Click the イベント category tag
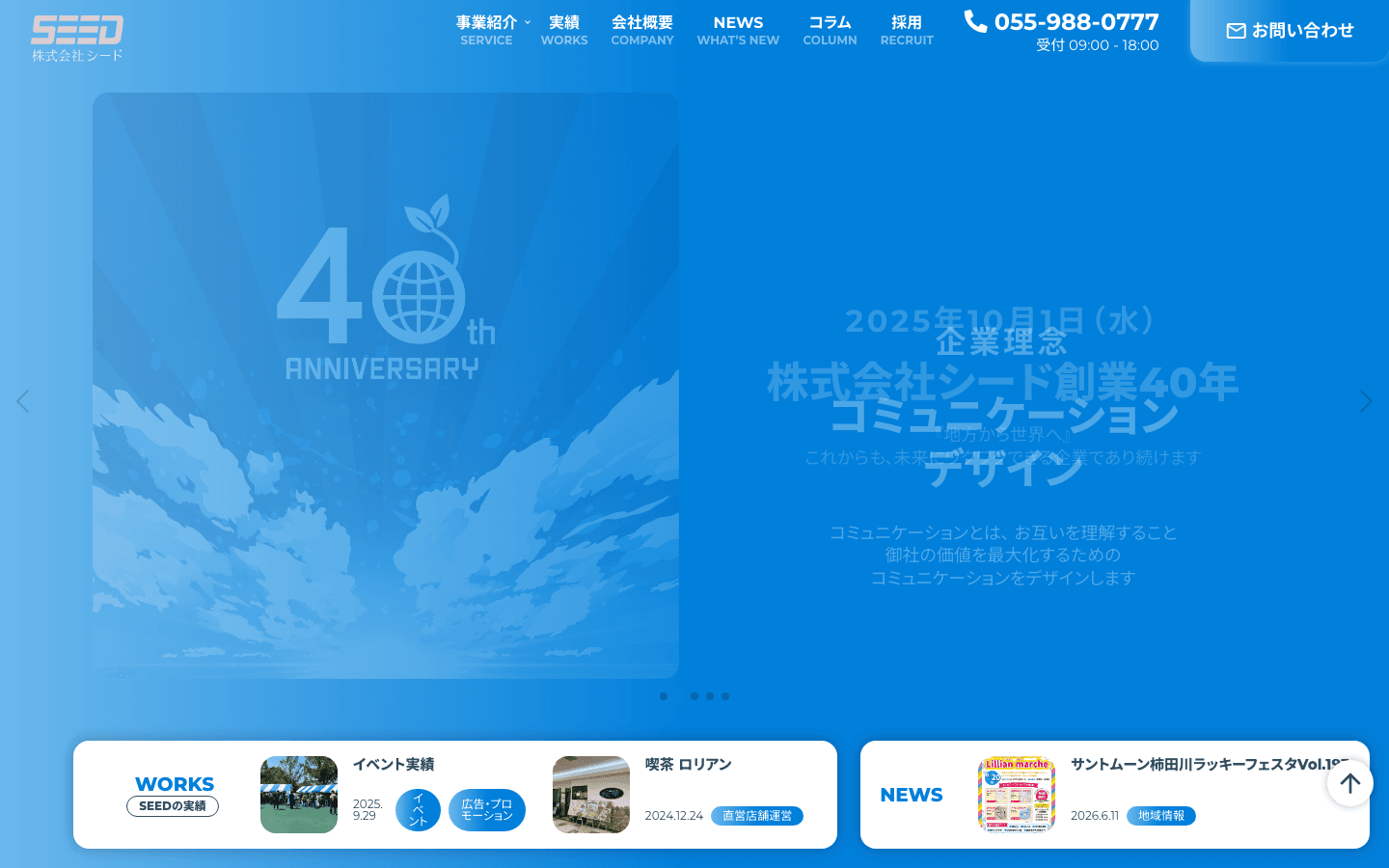Screen dimensions: 1389x868 click(x=418, y=810)
